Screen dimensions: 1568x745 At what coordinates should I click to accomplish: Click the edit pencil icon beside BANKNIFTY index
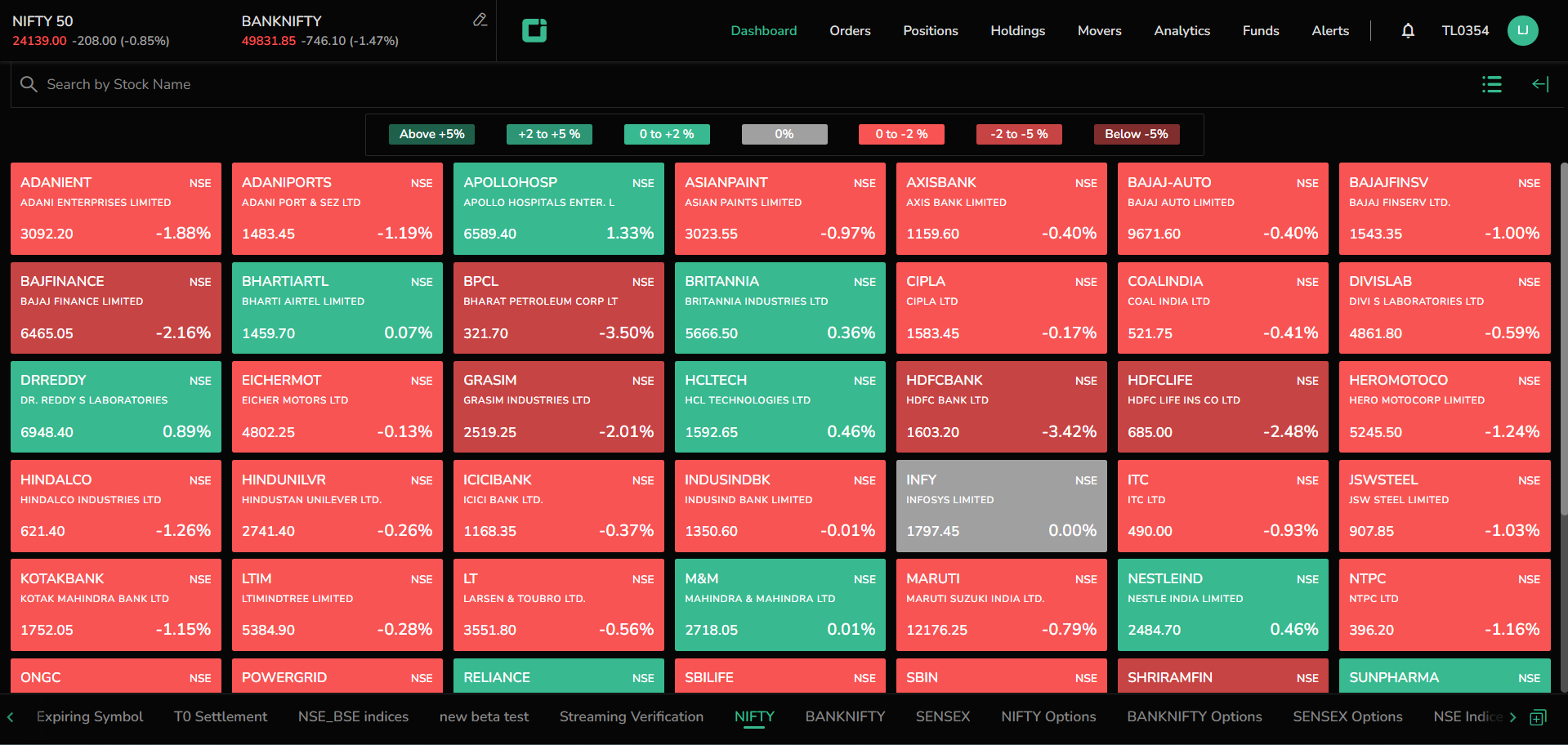pyautogui.click(x=480, y=20)
